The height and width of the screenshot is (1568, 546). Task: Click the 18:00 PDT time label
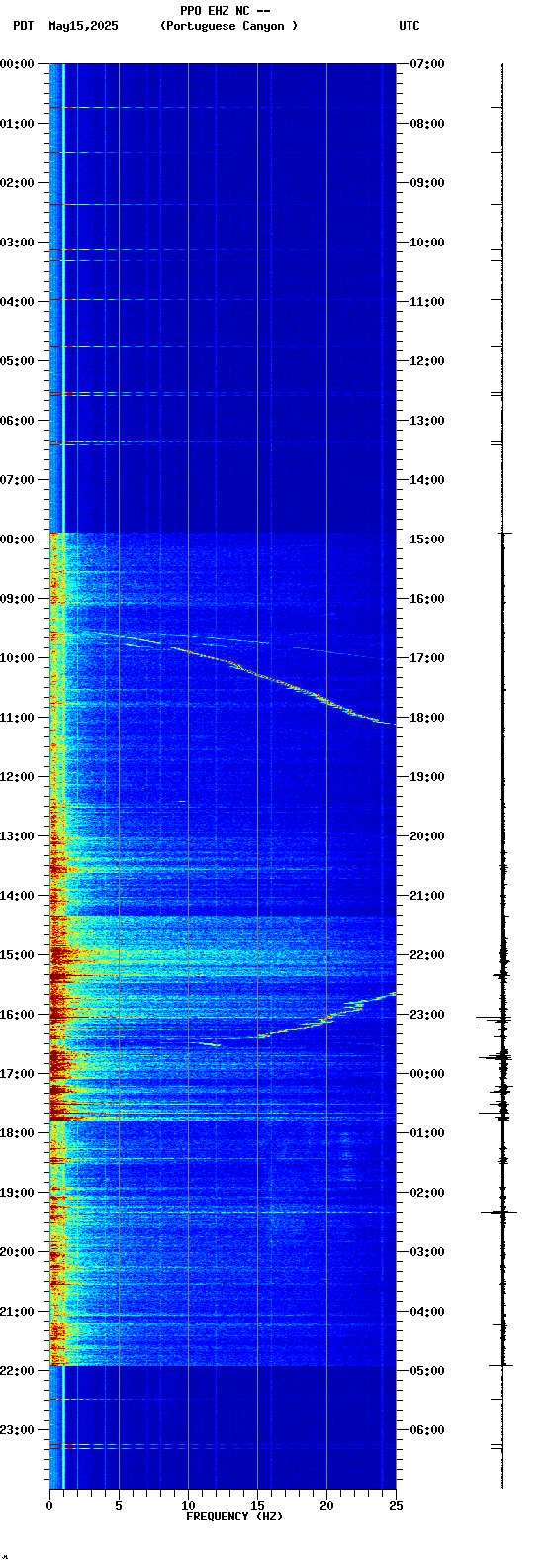click(x=17, y=1133)
